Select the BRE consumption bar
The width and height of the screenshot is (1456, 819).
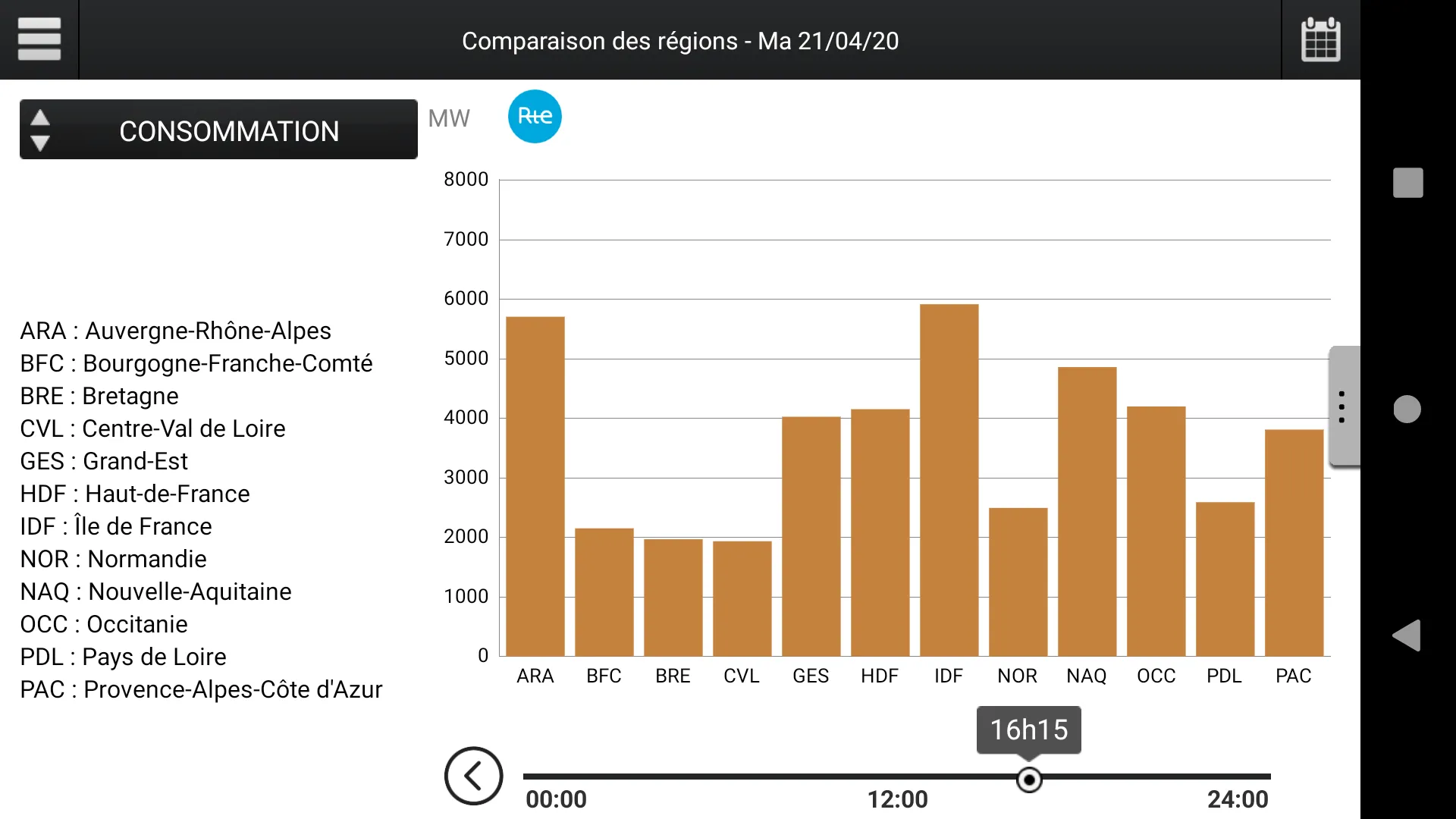click(673, 598)
